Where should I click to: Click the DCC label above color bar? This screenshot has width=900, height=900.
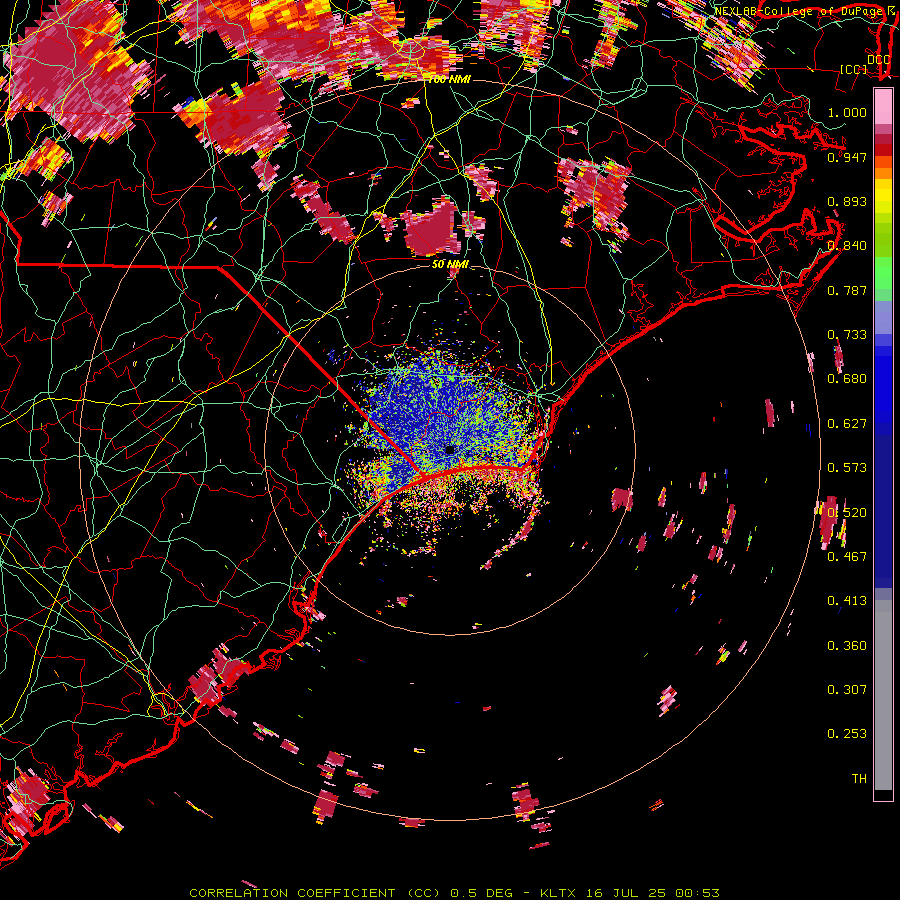(x=878, y=60)
